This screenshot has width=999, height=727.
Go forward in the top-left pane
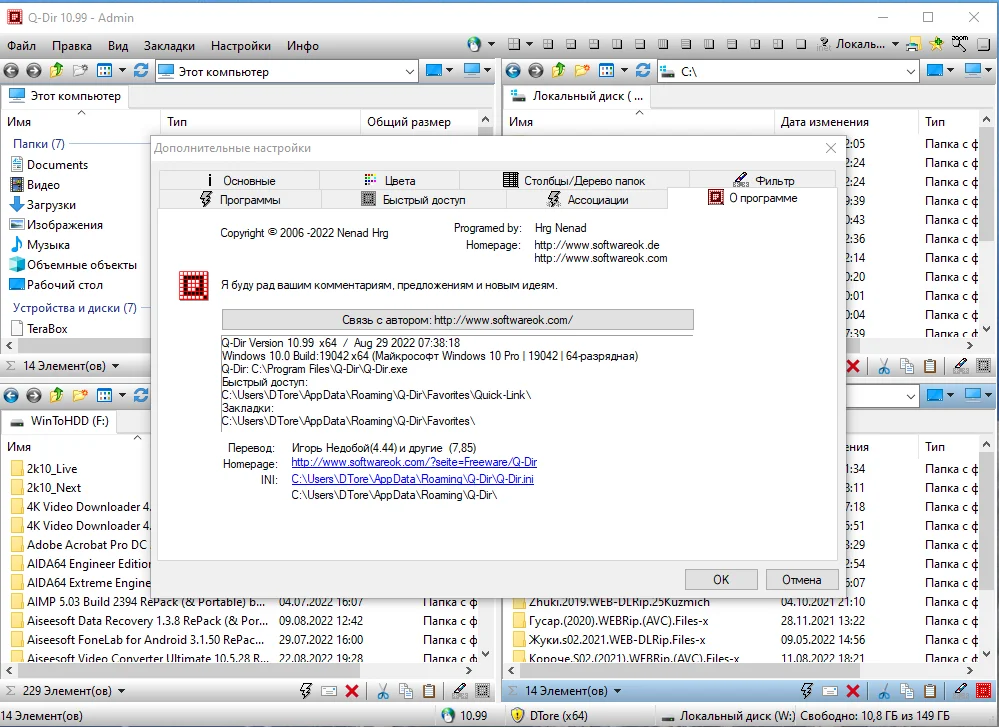[34, 71]
